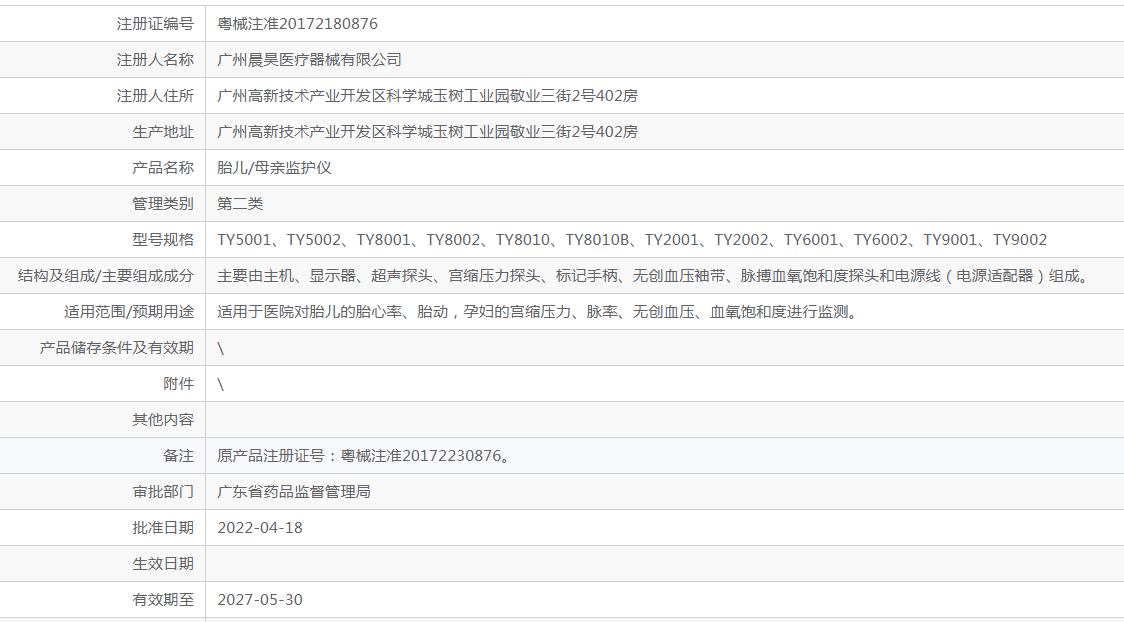Click the 审批部门 label

click(163, 492)
